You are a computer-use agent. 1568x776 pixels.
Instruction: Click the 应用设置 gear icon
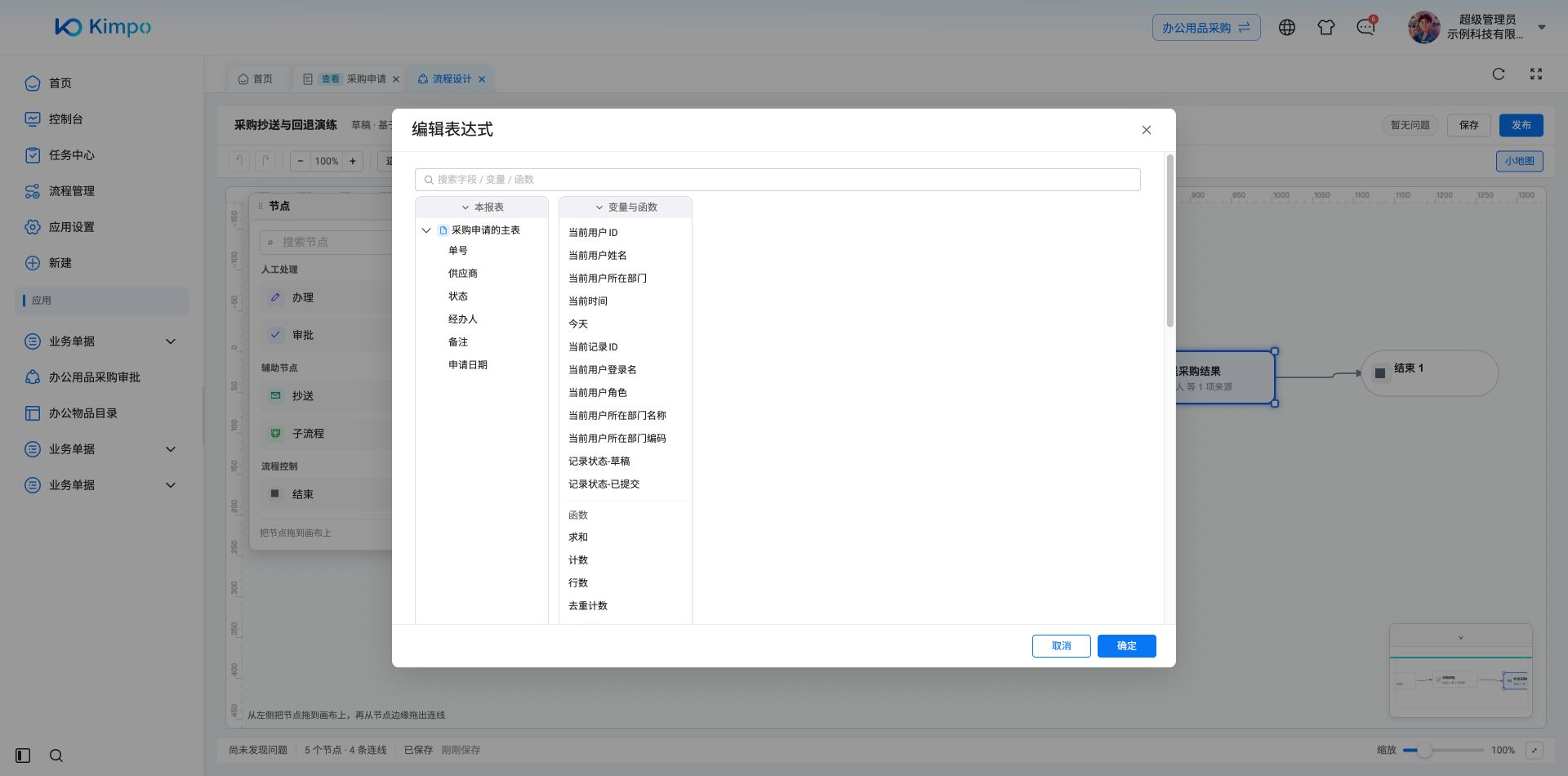33,227
